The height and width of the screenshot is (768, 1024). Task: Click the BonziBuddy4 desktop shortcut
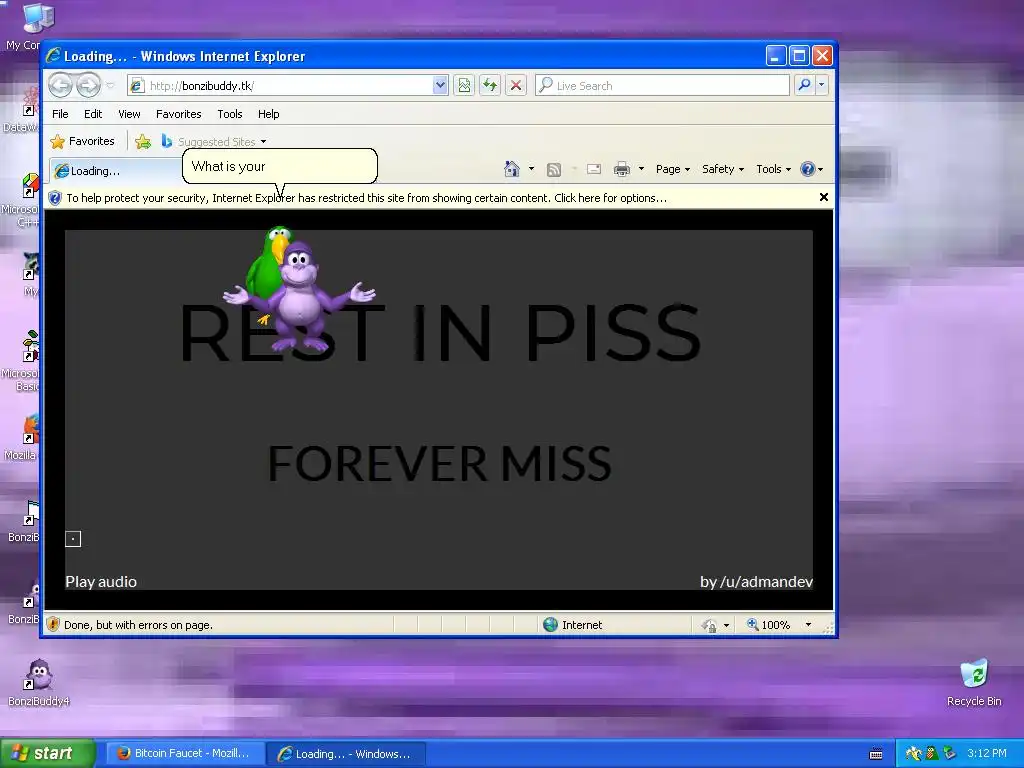39,683
